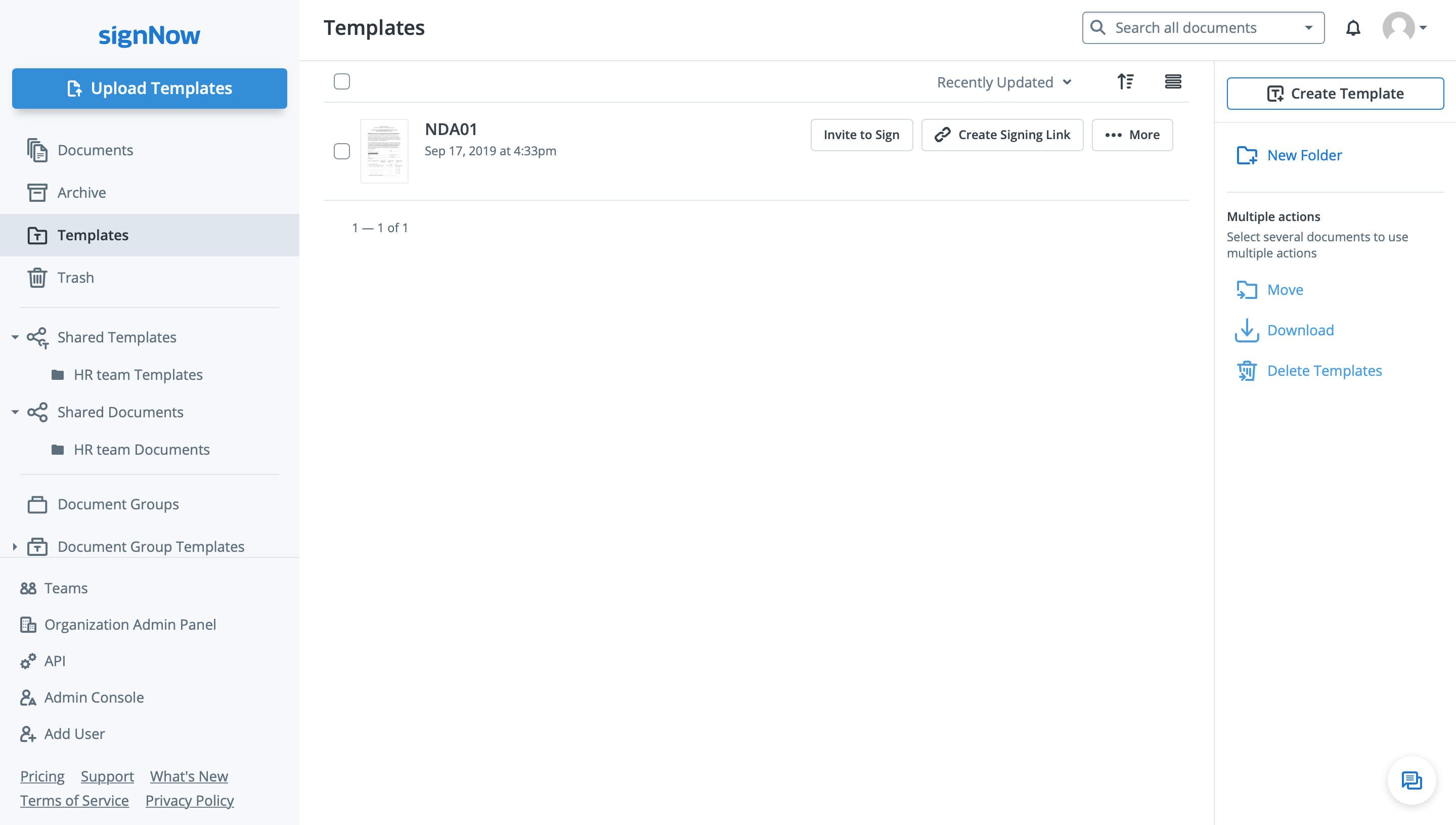Toggle the select-all checkbox at top
Image resolution: width=1456 pixels, height=825 pixels.
point(342,81)
